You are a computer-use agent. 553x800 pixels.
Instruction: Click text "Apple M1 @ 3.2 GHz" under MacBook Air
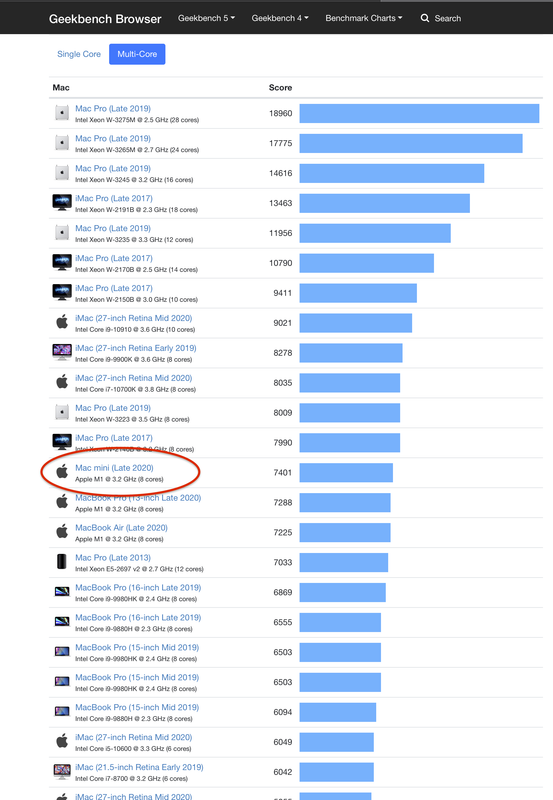coord(106,539)
